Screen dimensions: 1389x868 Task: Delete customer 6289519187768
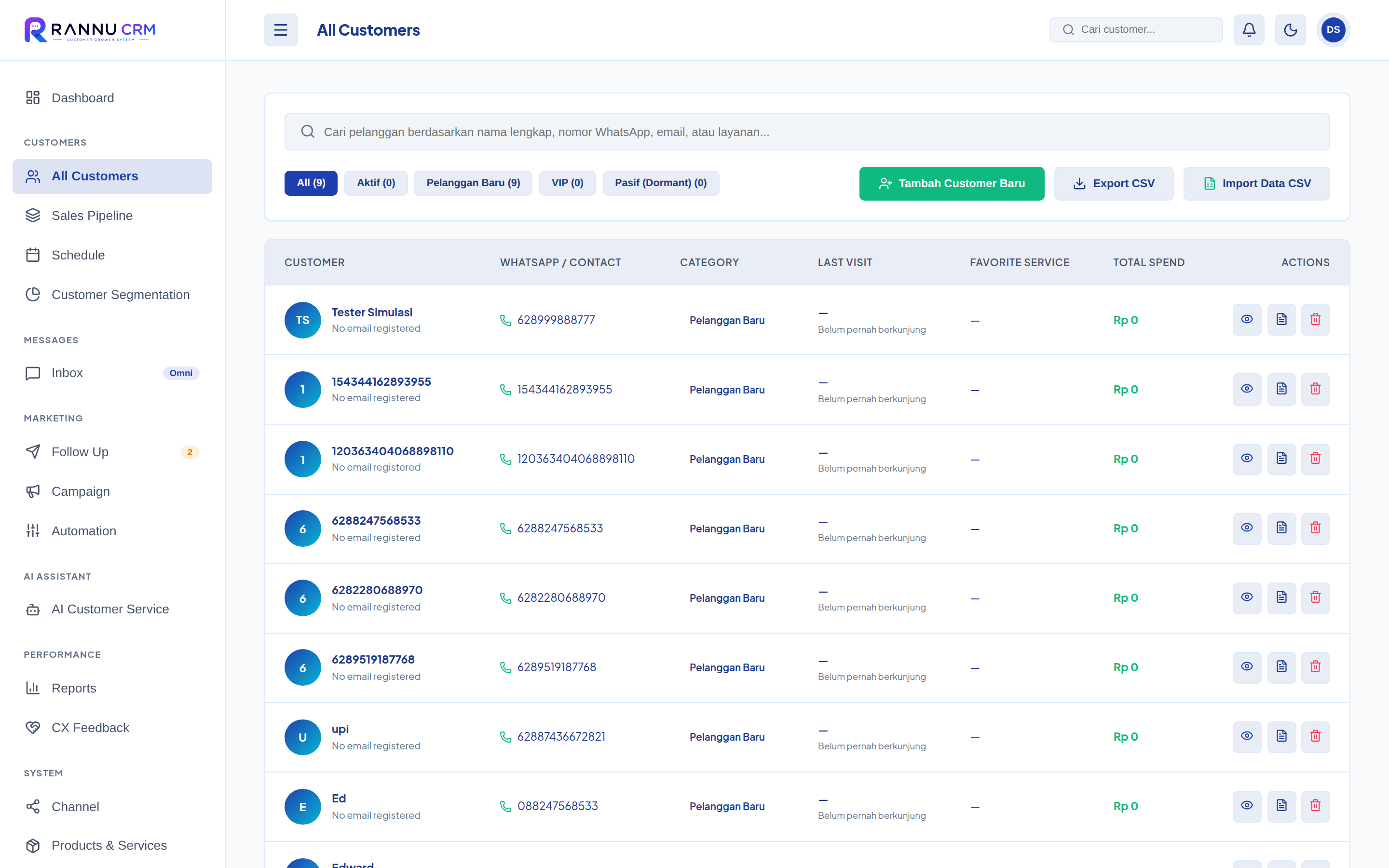(1316, 667)
